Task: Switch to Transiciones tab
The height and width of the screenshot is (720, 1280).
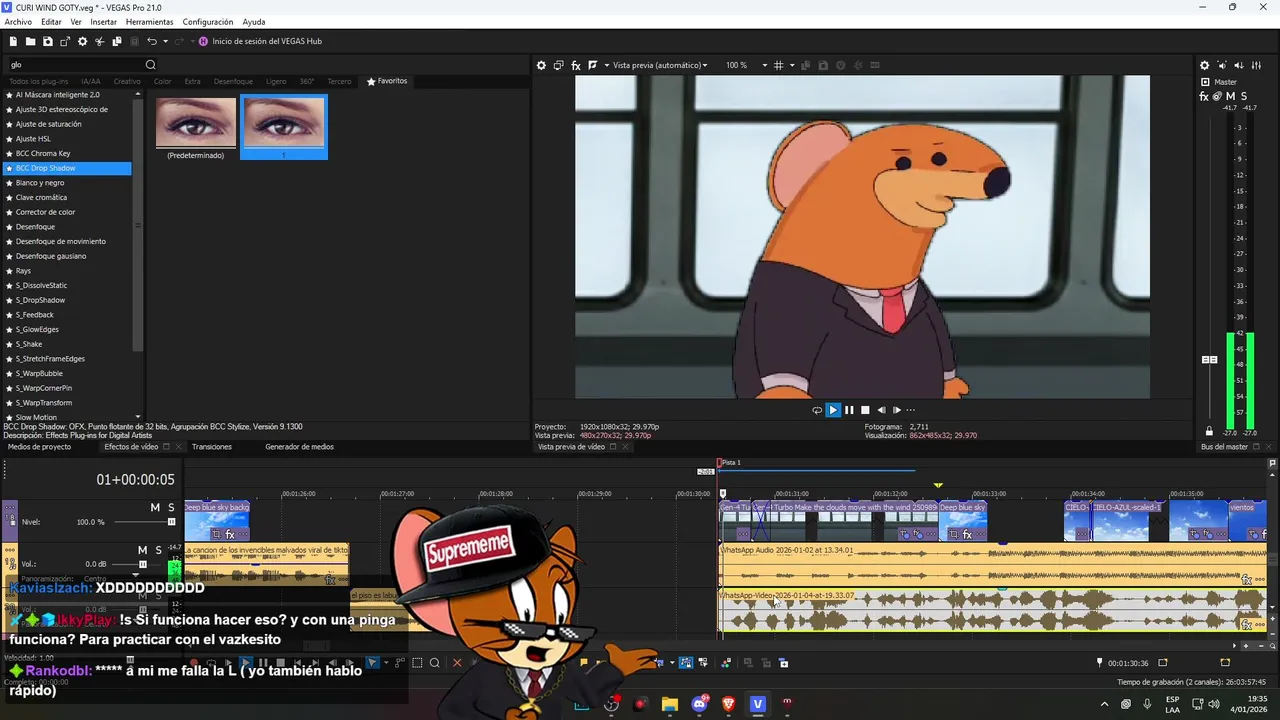Action: 212,447
